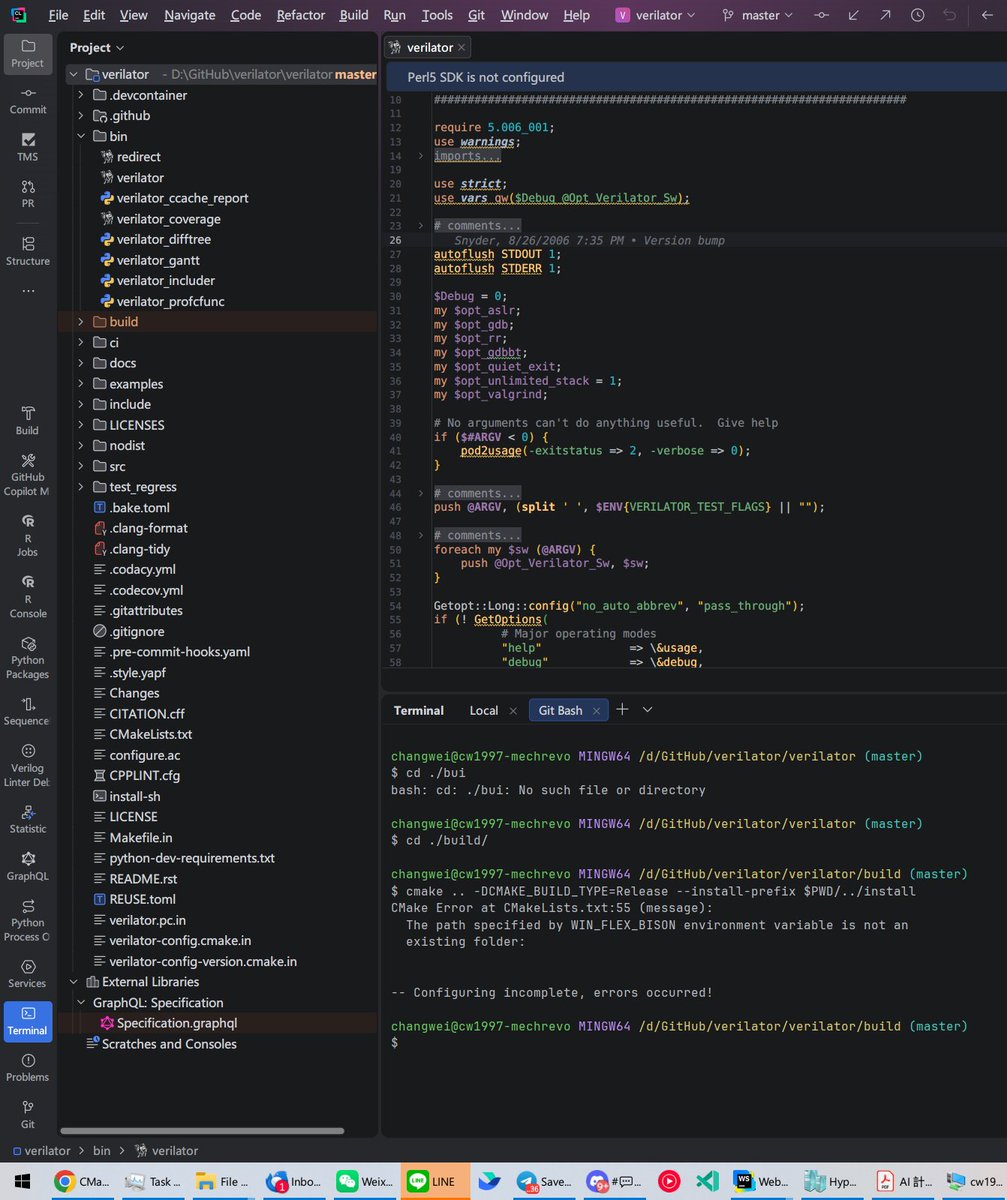Open the File menu
The height and width of the screenshot is (1200, 1007).
pos(59,15)
